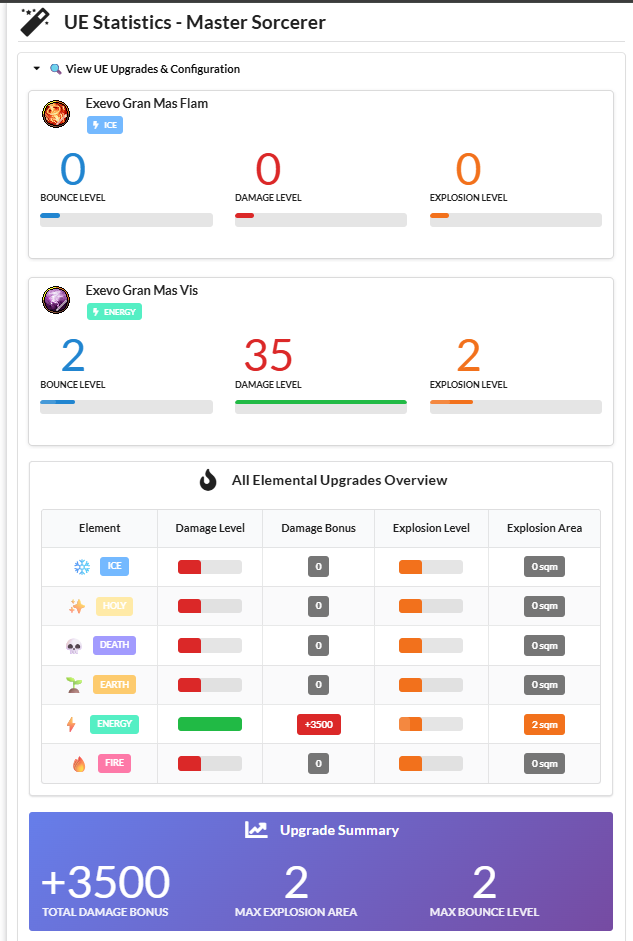
Task: Click the skull icon in the Death row
Action: 73,646
